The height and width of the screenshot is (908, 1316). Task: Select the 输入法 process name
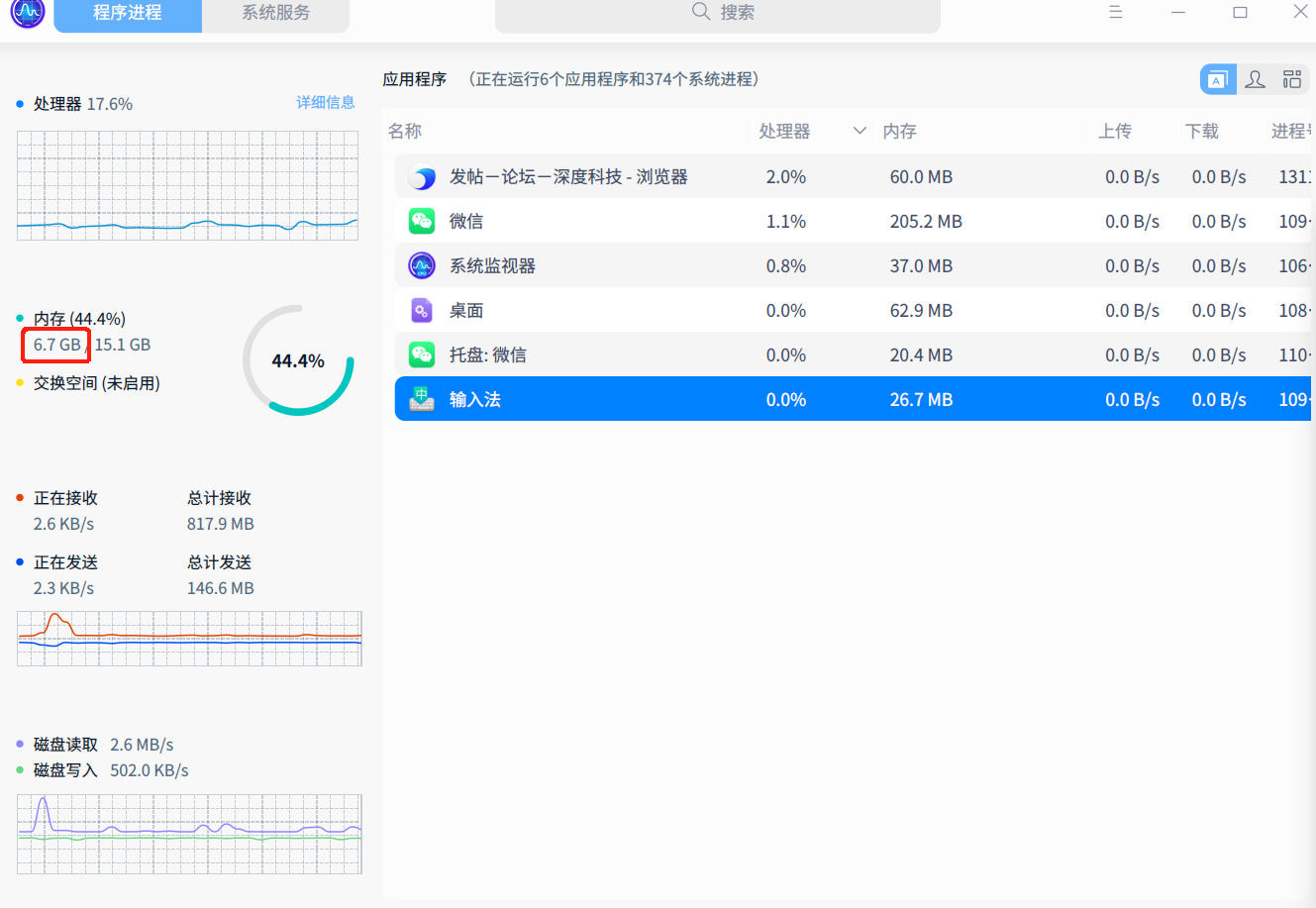coord(475,399)
